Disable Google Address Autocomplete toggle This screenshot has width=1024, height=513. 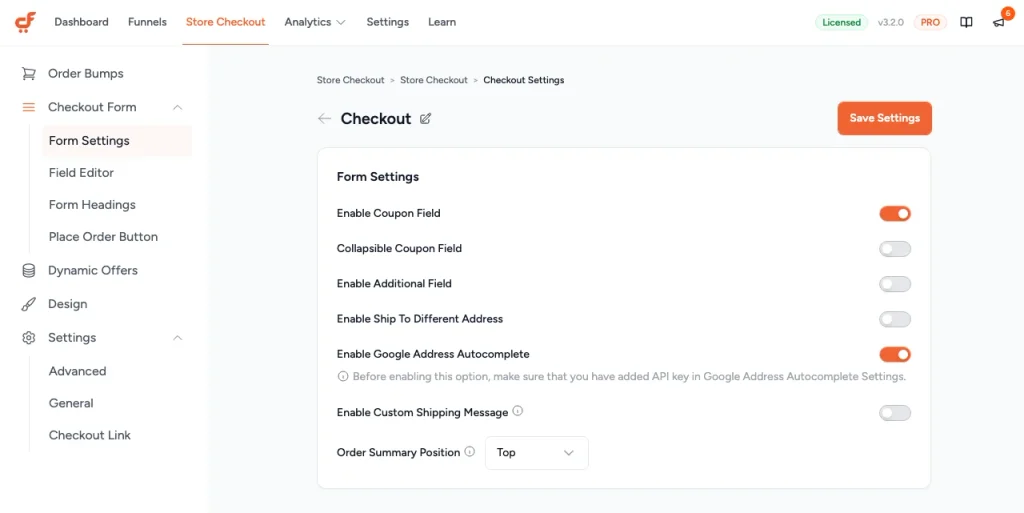point(895,354)
